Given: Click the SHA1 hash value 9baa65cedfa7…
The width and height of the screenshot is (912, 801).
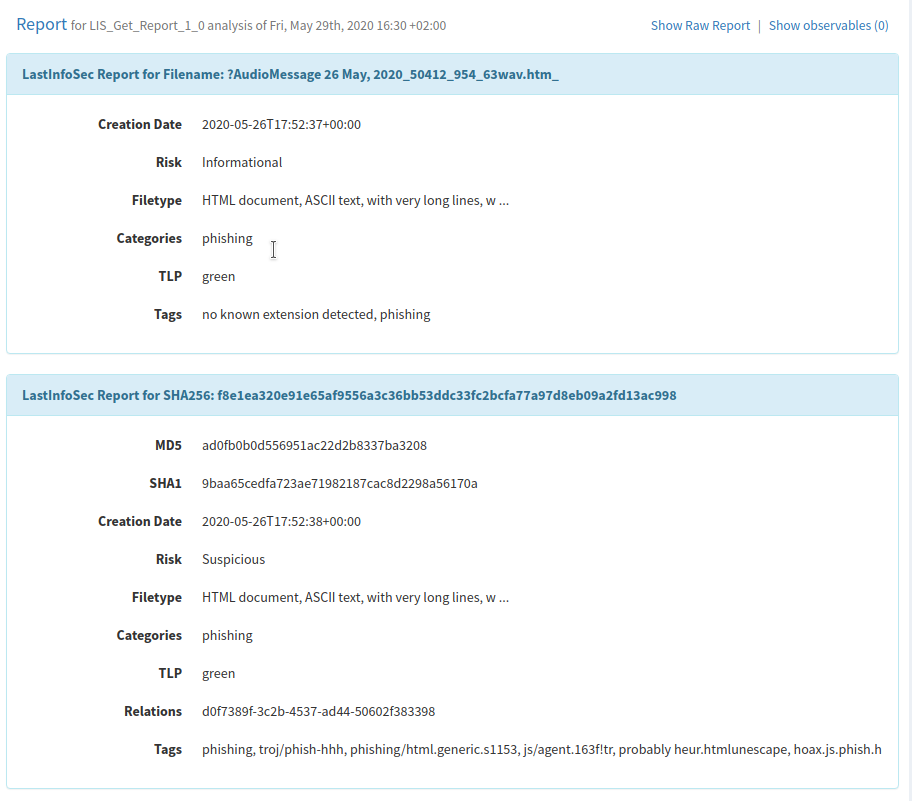Looking at the screenshot, I should [x=340, y=483].
